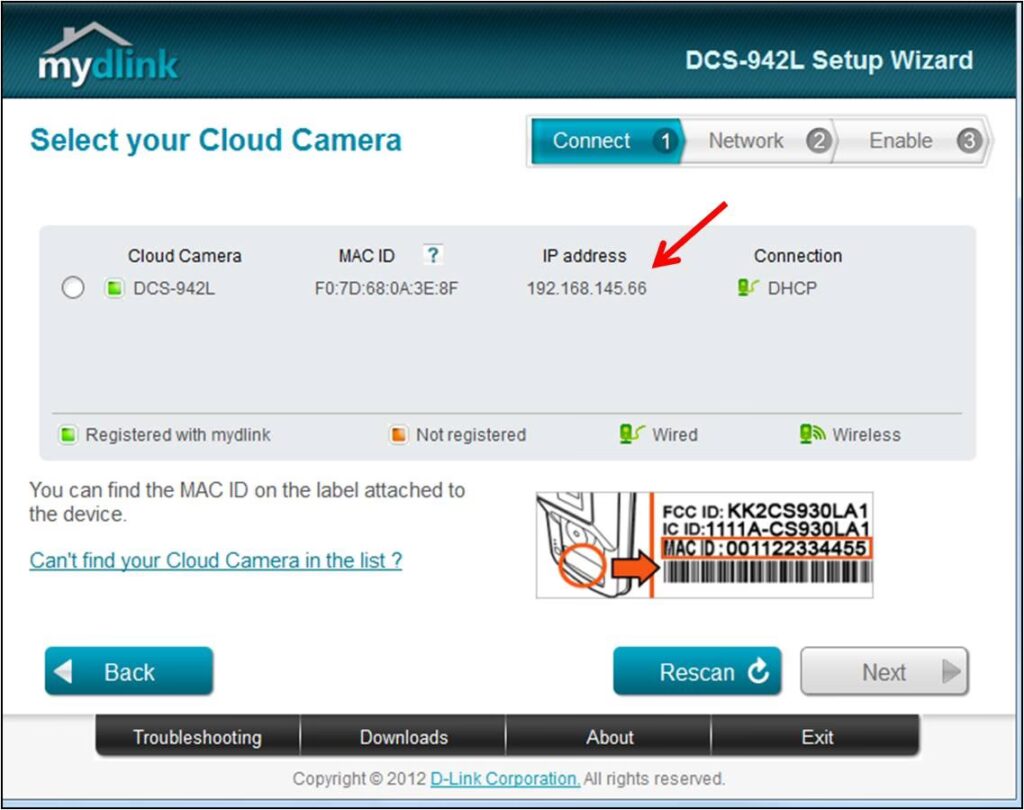
Task: Click the orange Not registered legend icon
Action: (399, 435)
